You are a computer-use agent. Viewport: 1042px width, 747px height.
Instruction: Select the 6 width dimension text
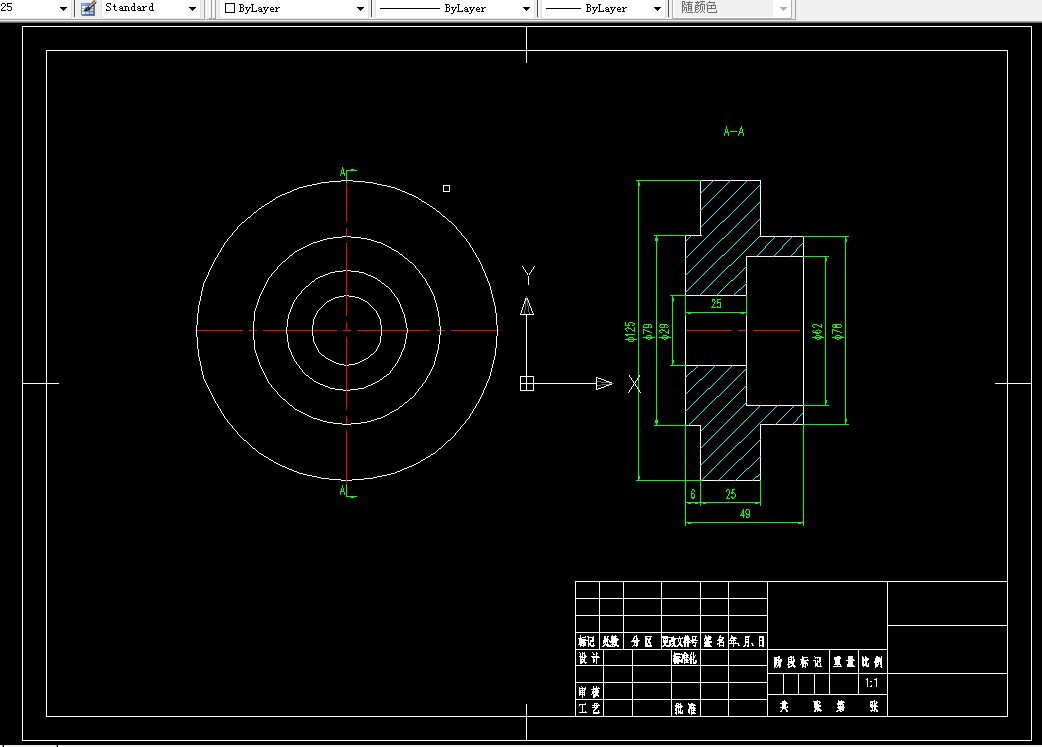point(692,494)
